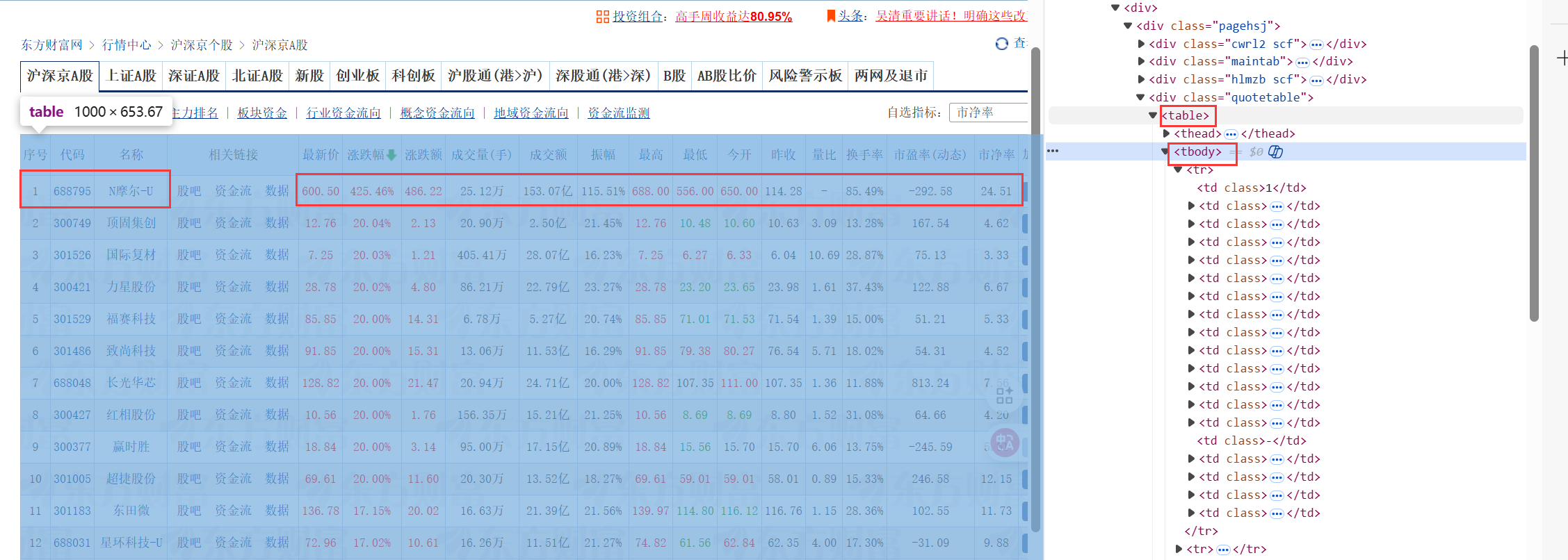Image resolution: width=1568 pixels, height=560 pixels.
Task: Click the 投资组合 grid icon
Action: (x=602, y=17)
